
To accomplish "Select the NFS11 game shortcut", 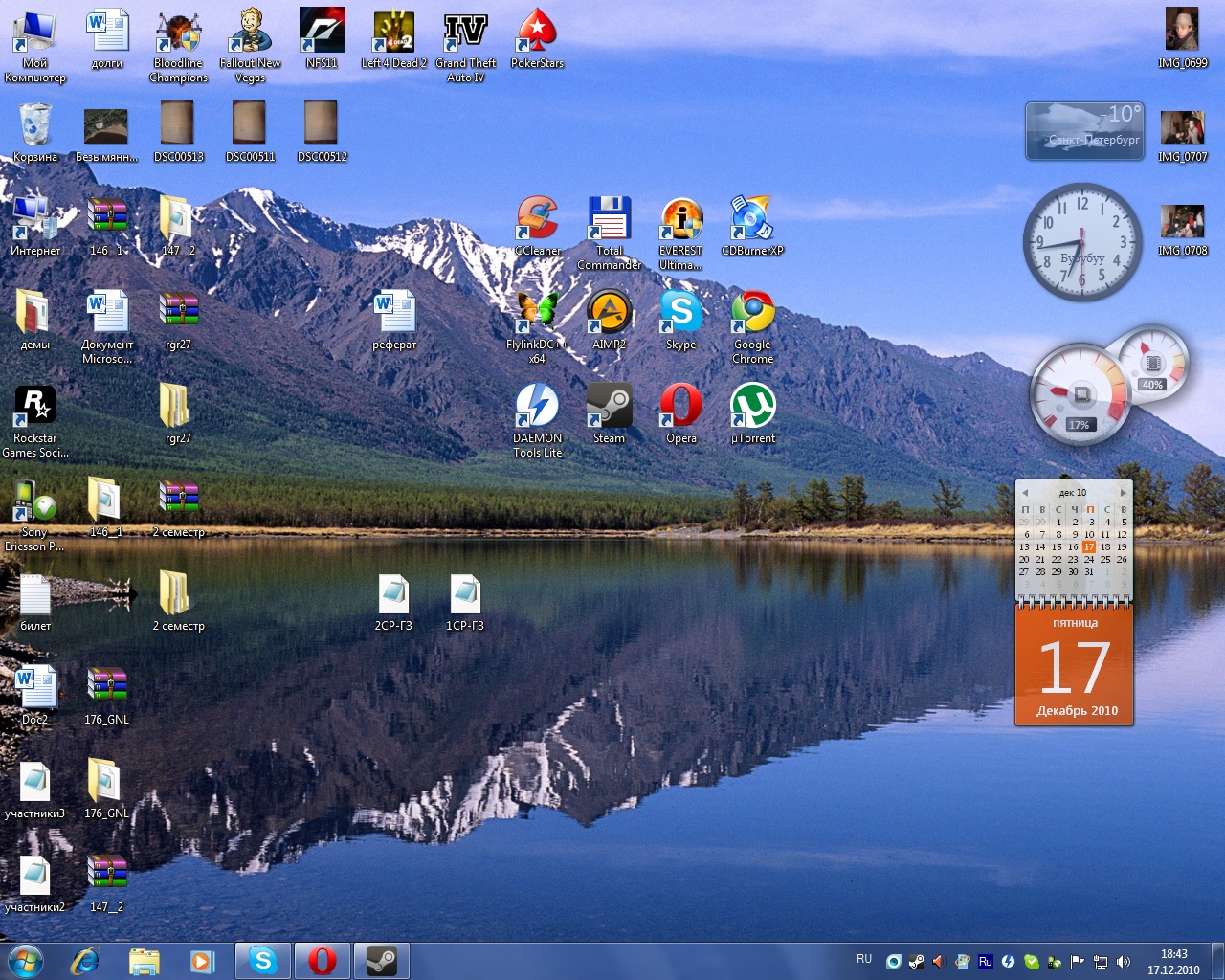I will (x=322, y=38).
